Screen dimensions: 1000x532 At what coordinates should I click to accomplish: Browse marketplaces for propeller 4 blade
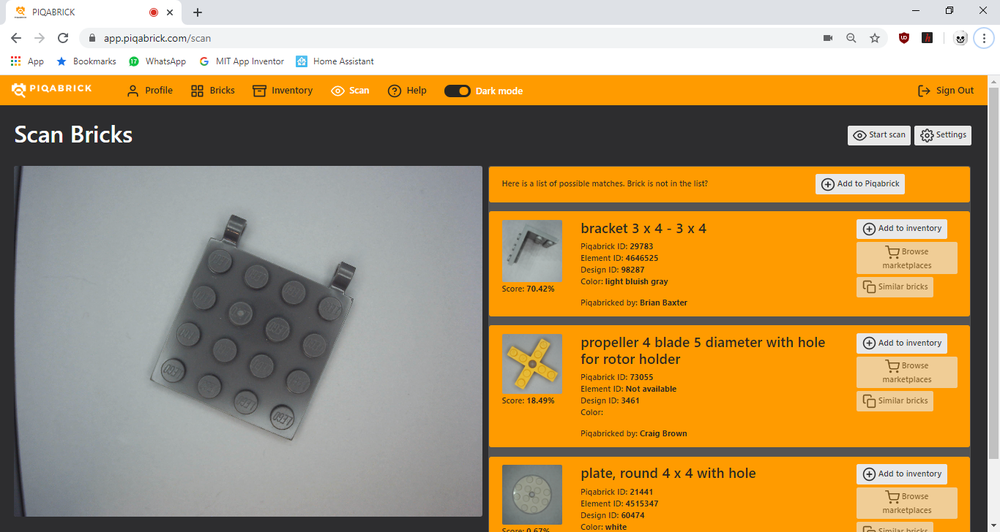[x=907, y=373]
